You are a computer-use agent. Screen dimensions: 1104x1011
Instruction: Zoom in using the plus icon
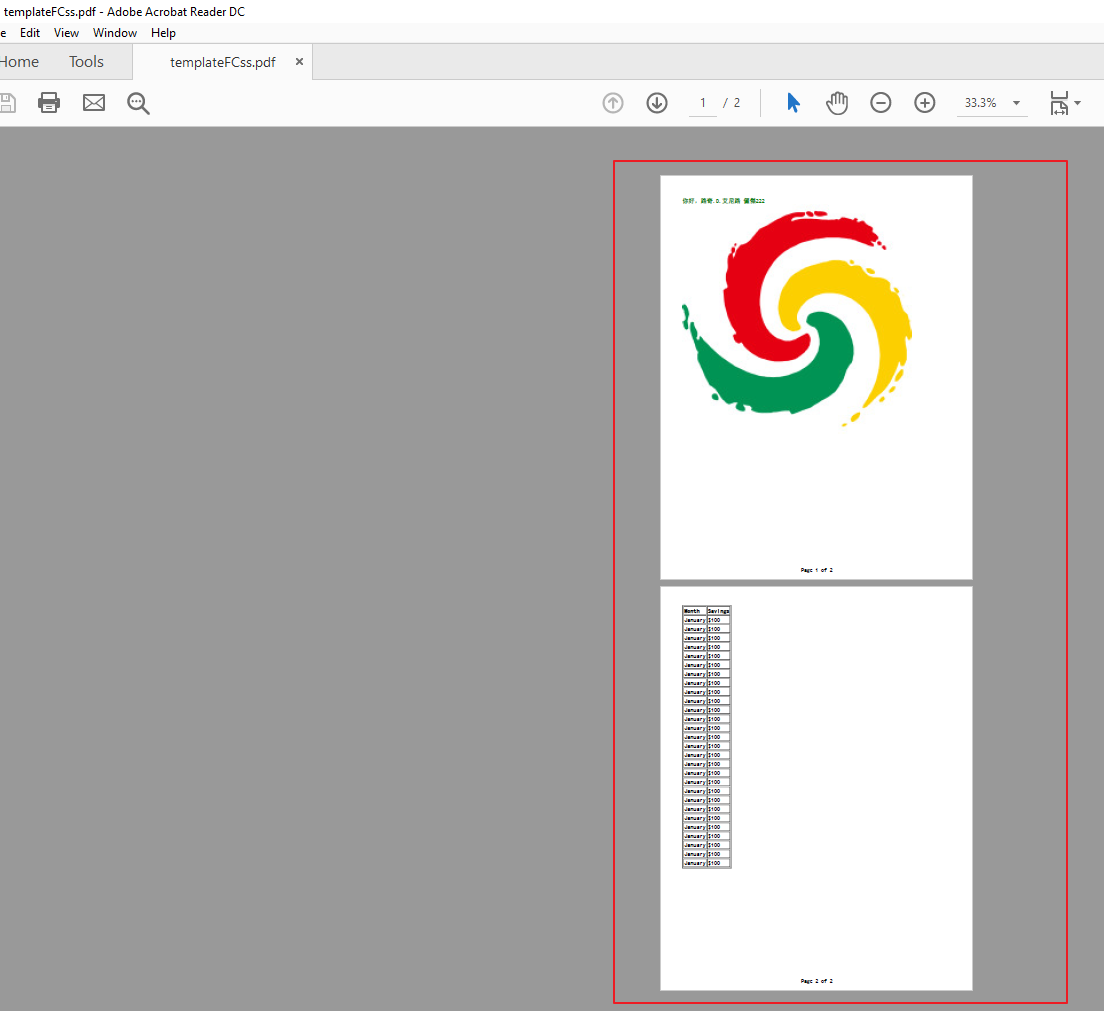[x=924, y=102]
